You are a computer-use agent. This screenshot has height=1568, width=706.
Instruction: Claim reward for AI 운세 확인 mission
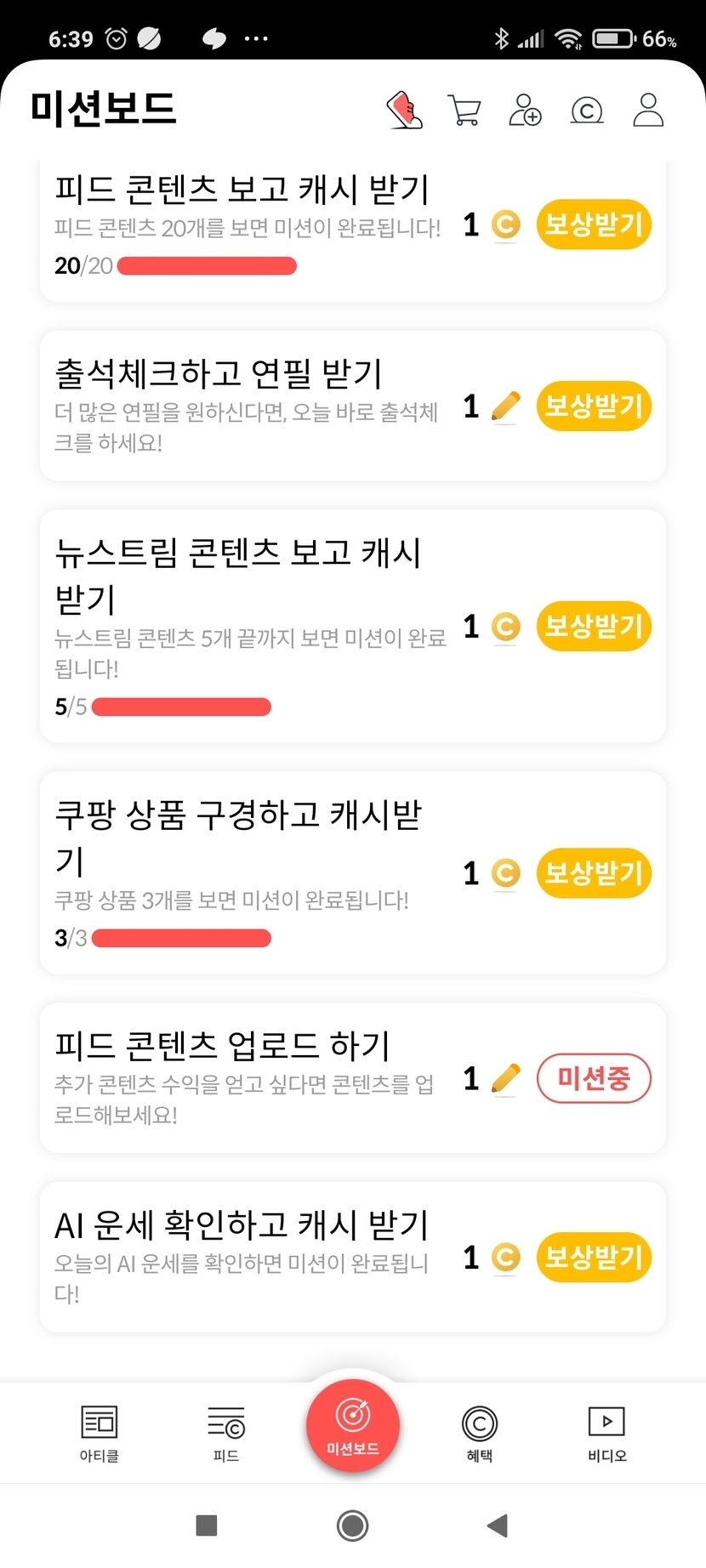[594, 1257]
